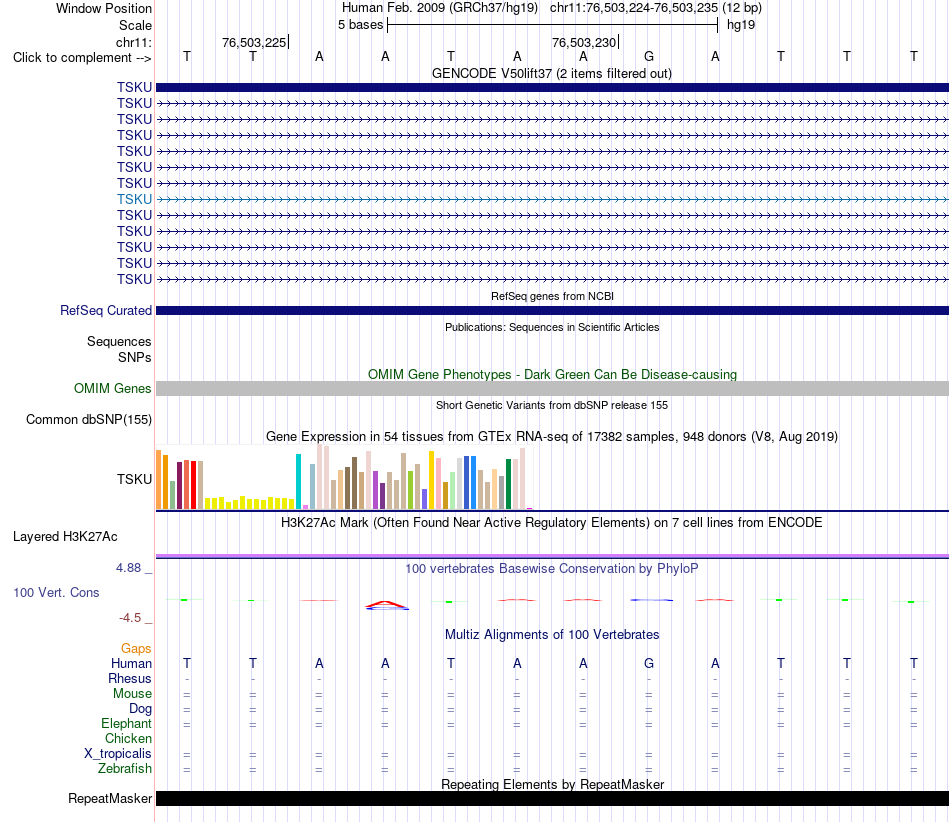Screen dimensions: 950x822
Task: Click the Human alignment row label
Action: coord(131,664)
